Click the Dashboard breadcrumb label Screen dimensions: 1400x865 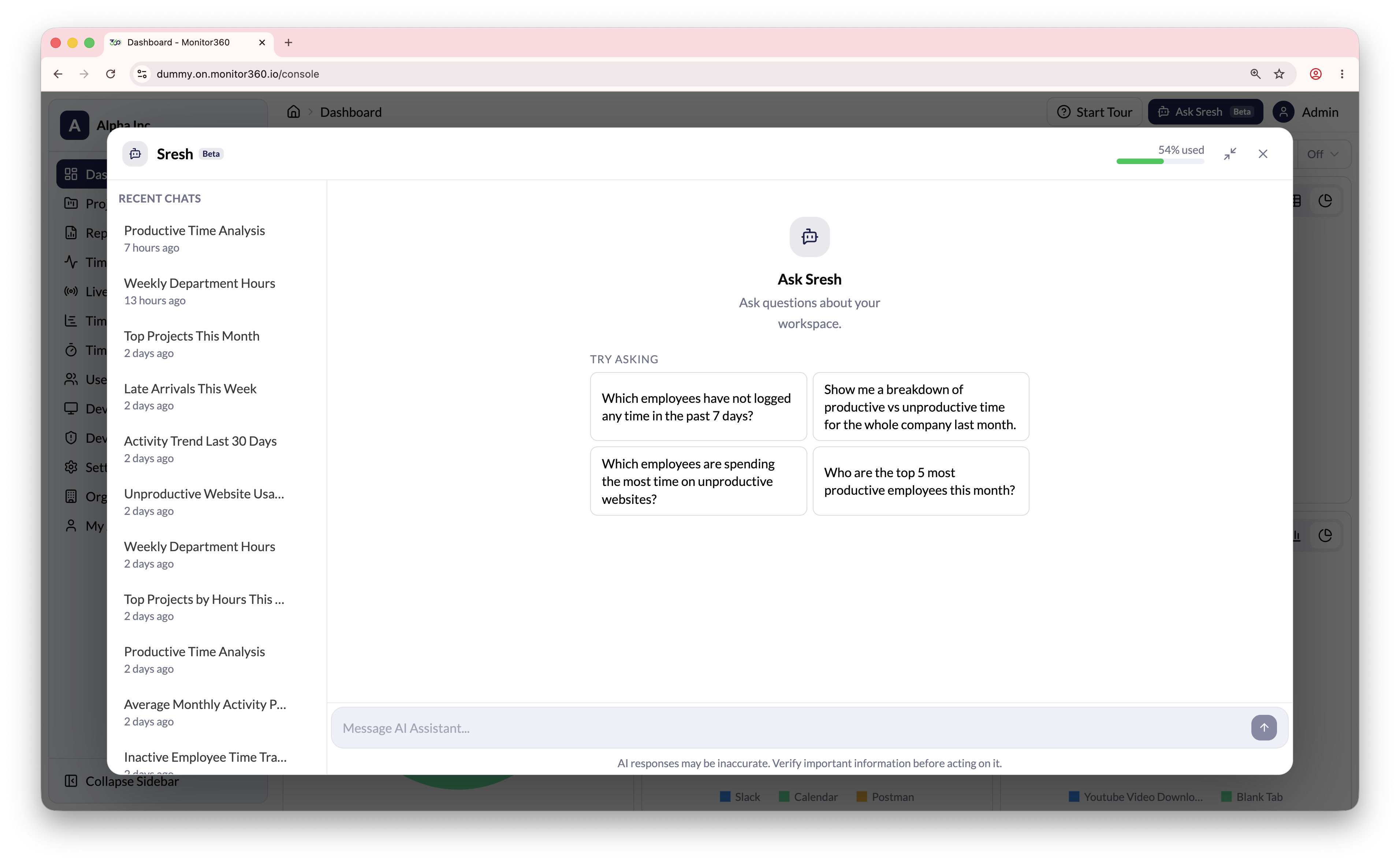351,112
